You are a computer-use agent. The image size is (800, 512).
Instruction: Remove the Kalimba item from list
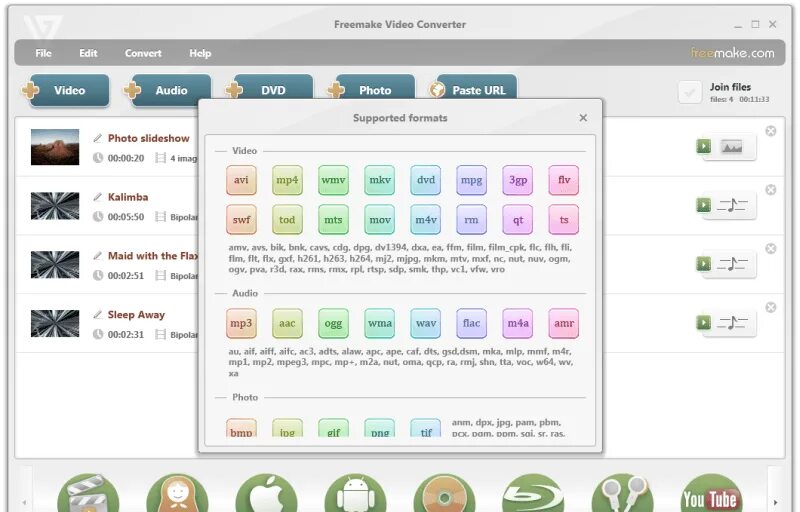tap(771, 190)
